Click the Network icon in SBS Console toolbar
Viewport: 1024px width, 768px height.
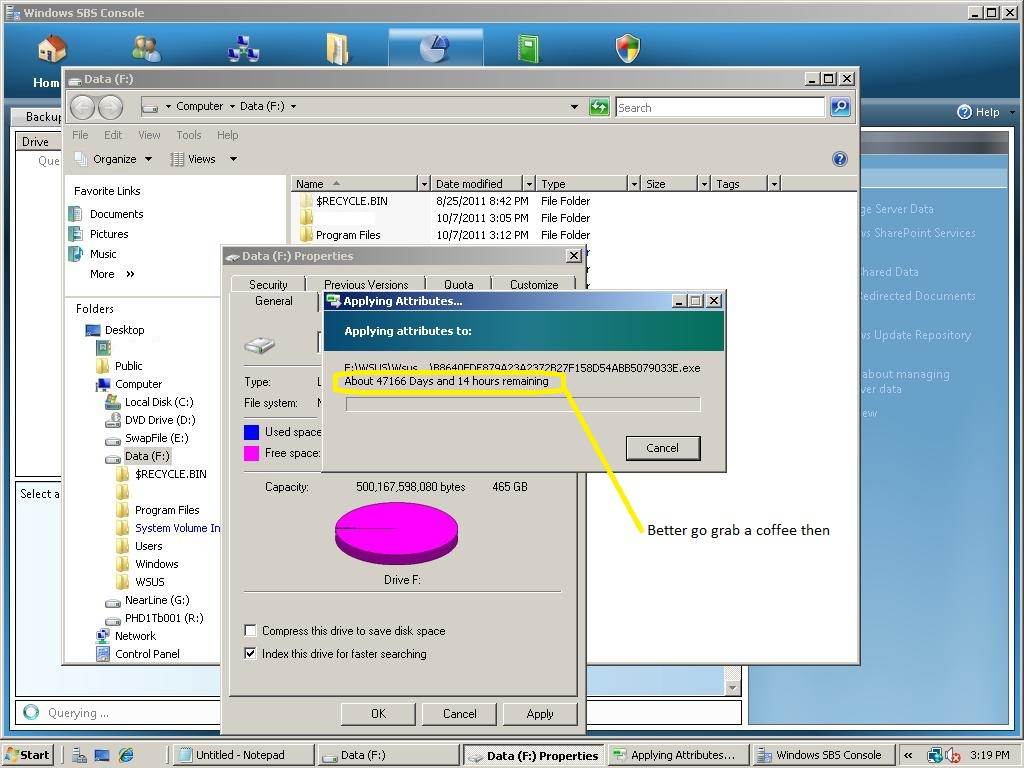(x=243, y=48)
